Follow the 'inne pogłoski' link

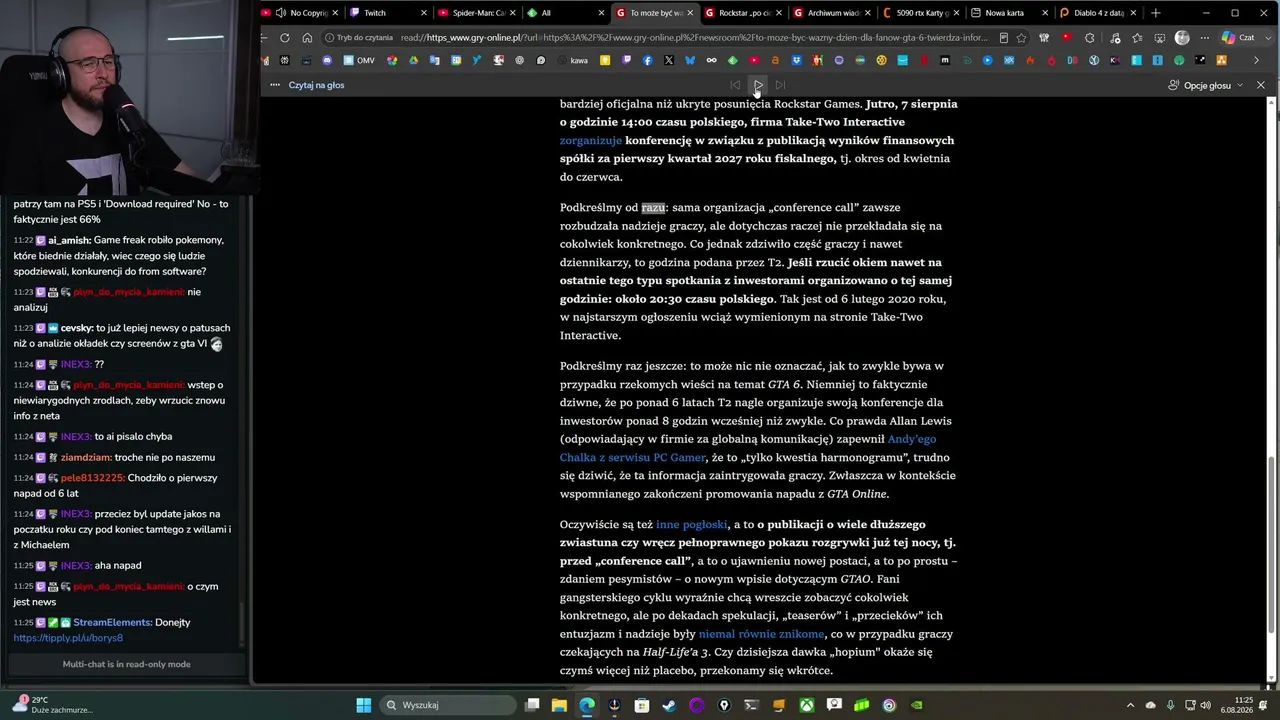pyautogui.click(x=691, y=524)
